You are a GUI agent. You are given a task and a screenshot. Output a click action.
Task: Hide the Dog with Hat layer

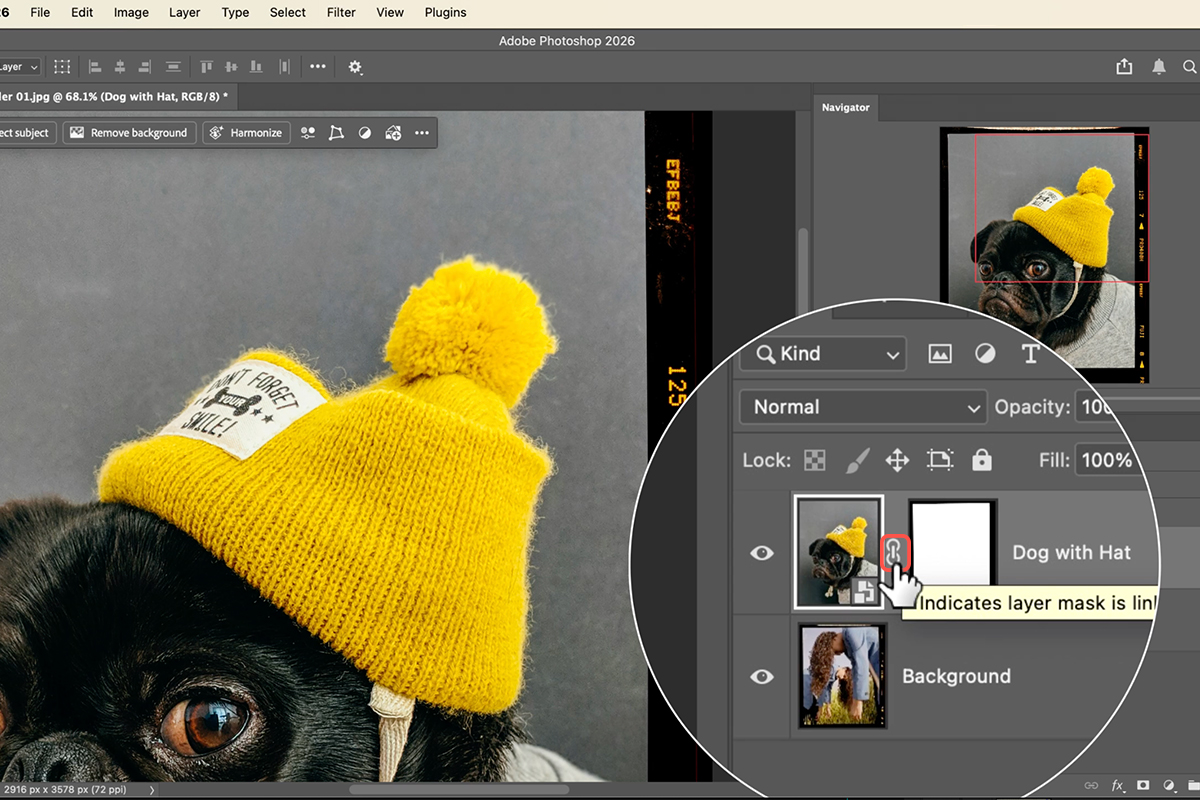762,553
